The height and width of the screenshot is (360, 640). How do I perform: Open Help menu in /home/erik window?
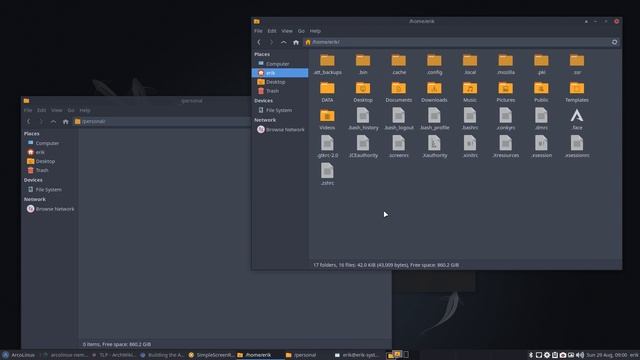[x=315, y=31]
